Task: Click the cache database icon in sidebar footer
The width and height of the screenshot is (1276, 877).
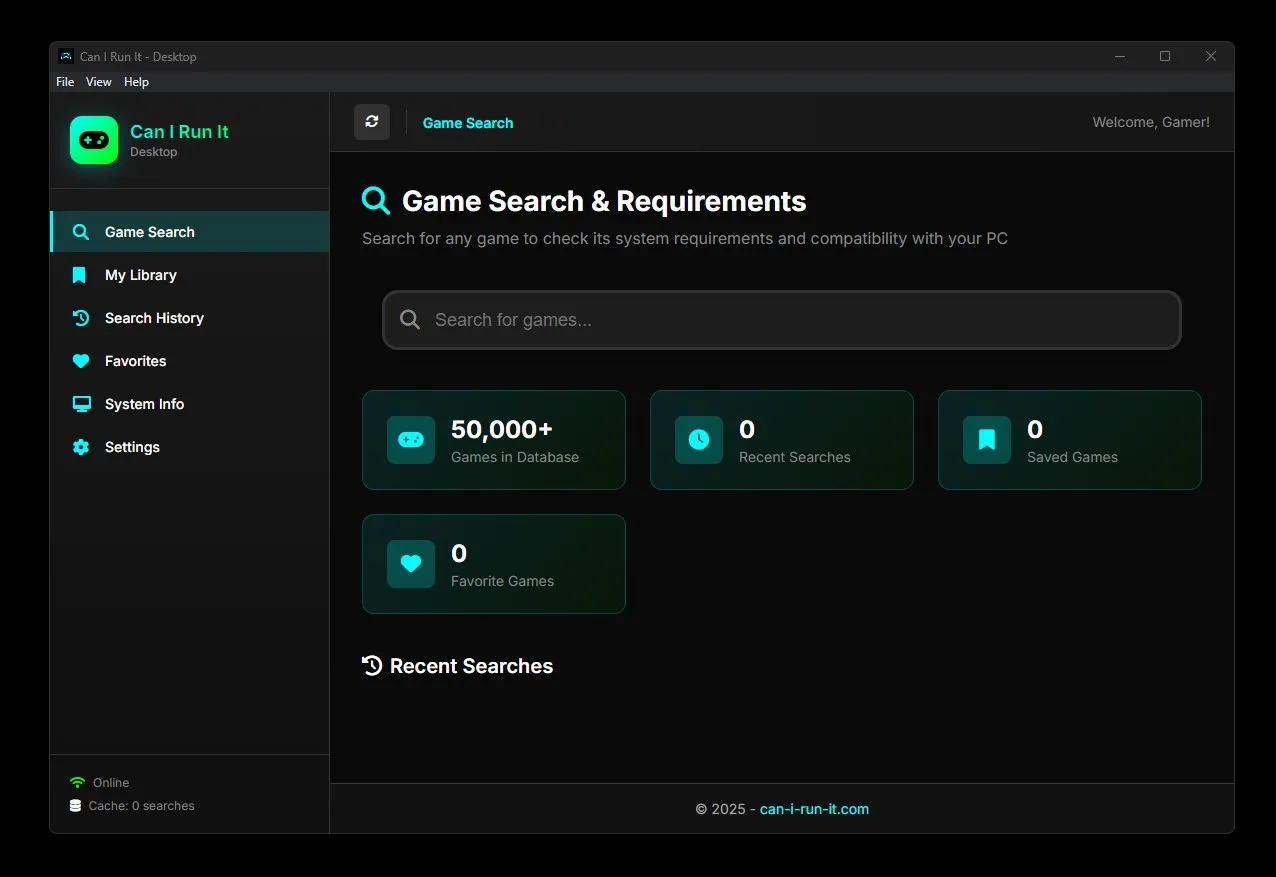Action: tap(75, 806)
